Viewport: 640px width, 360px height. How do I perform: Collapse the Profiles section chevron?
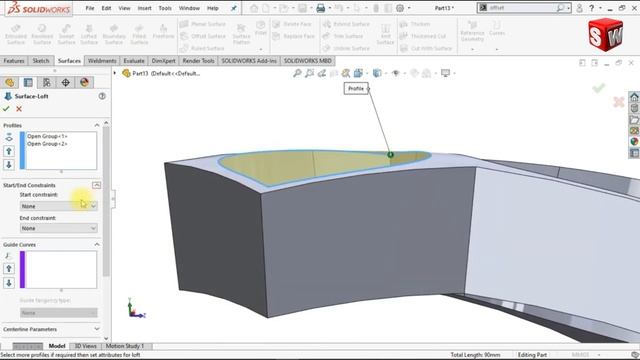click(97, 125)
